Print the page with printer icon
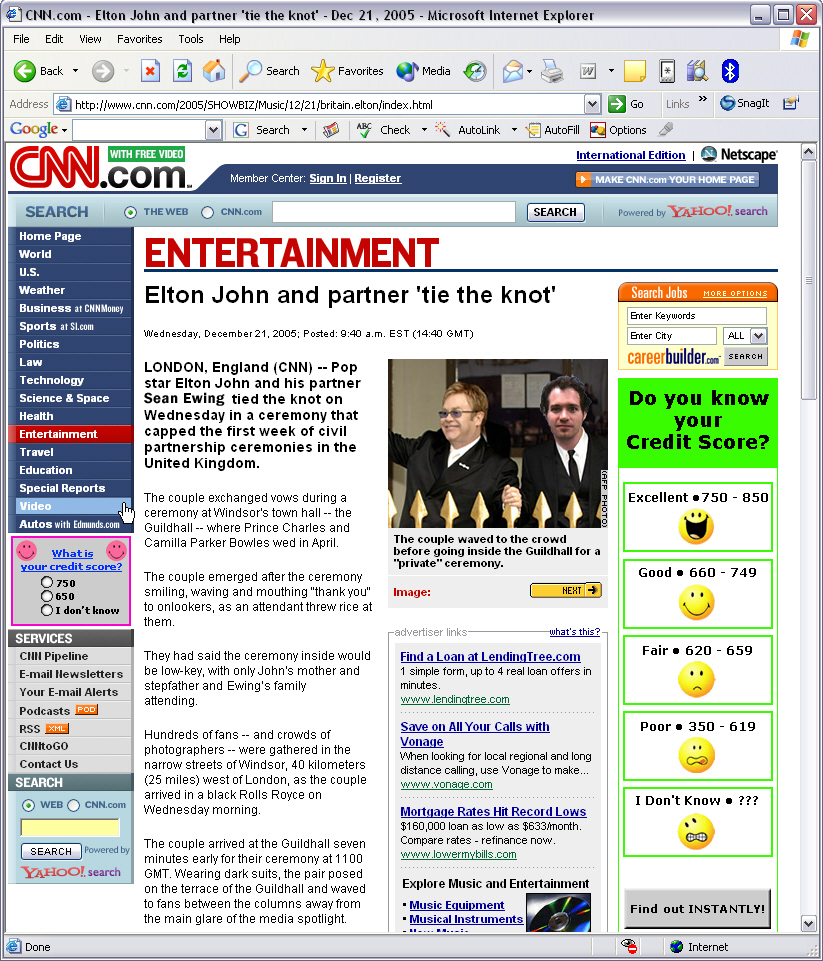The image size is (823, 961). pos(552,71)
